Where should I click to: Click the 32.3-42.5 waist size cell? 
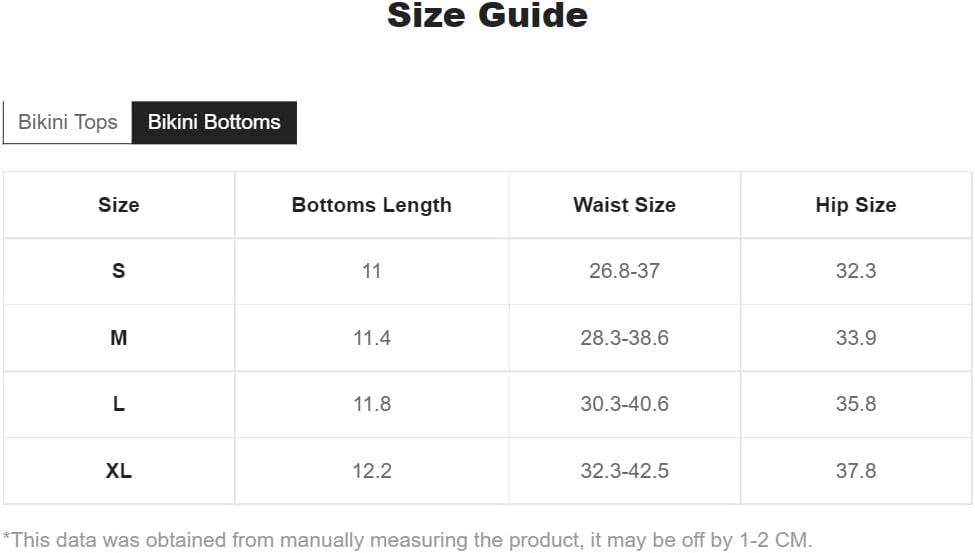[624, 470]
